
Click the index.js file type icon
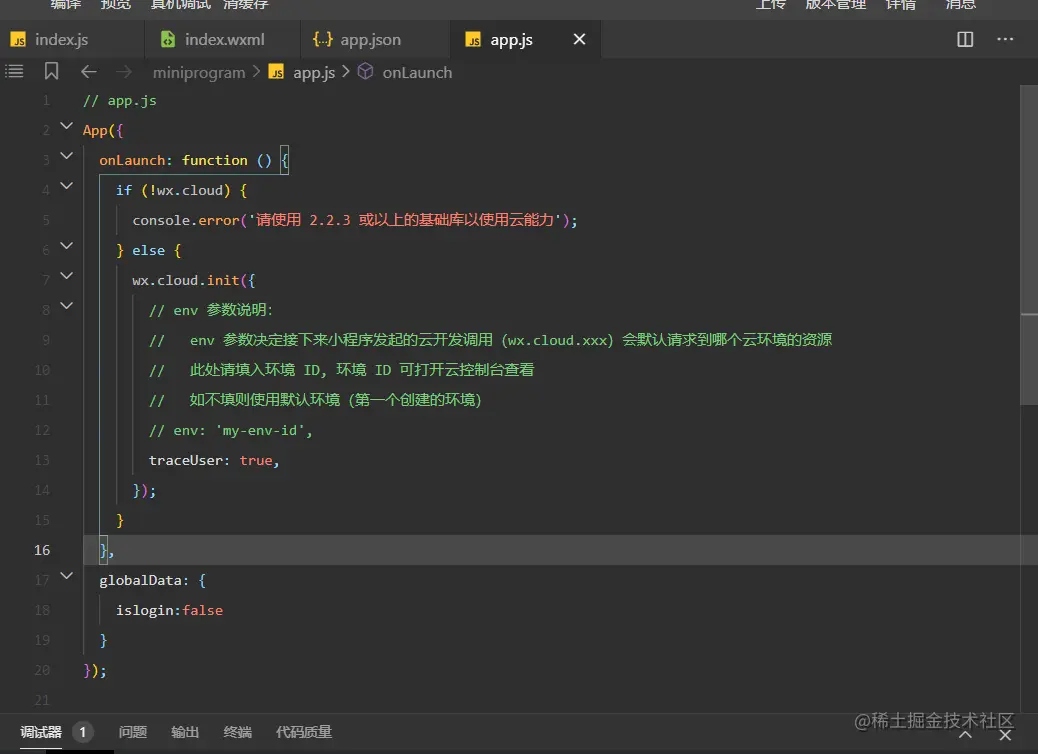[19, 40]
